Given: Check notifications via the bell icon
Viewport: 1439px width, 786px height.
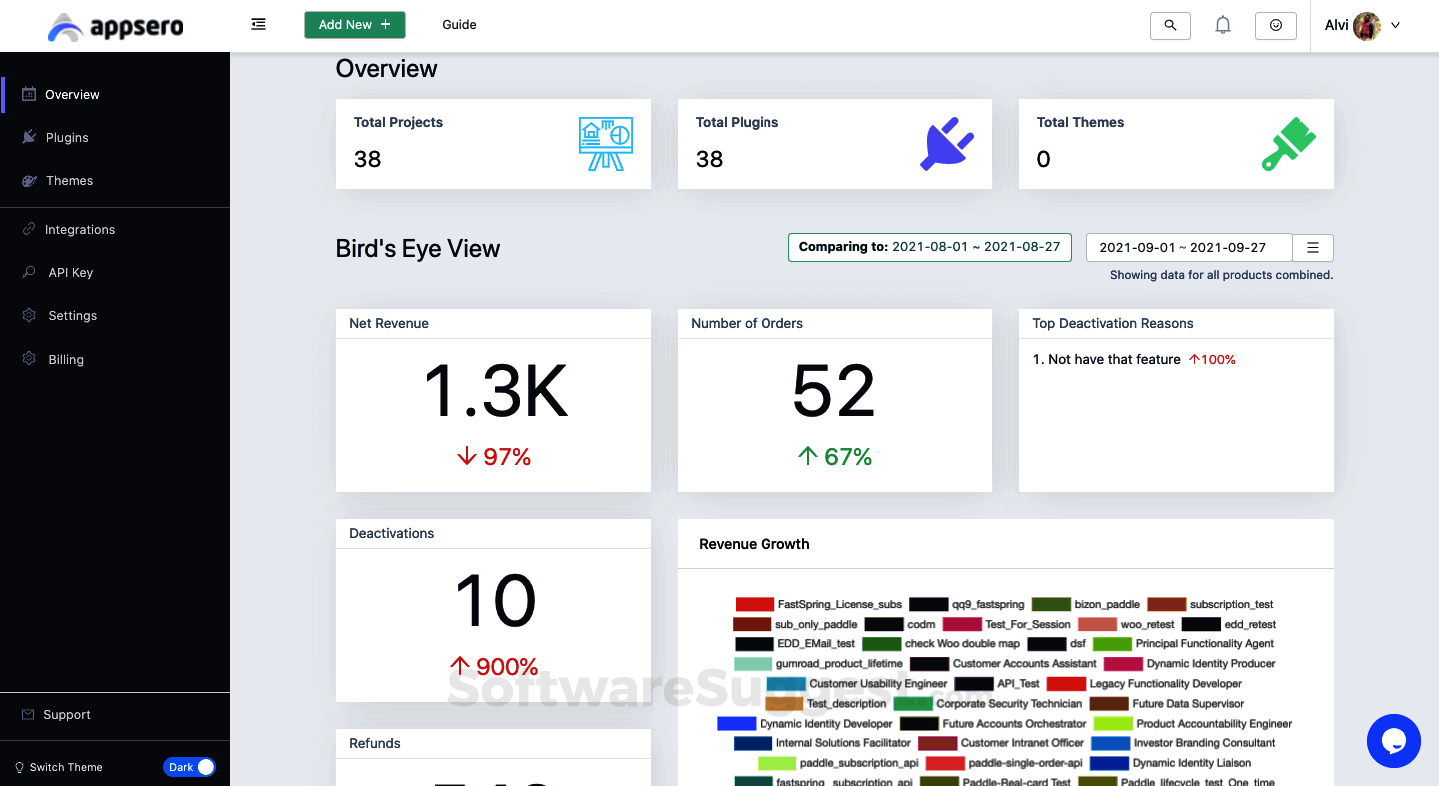Looking at the screenshot, I should (x=1222, y=24).
